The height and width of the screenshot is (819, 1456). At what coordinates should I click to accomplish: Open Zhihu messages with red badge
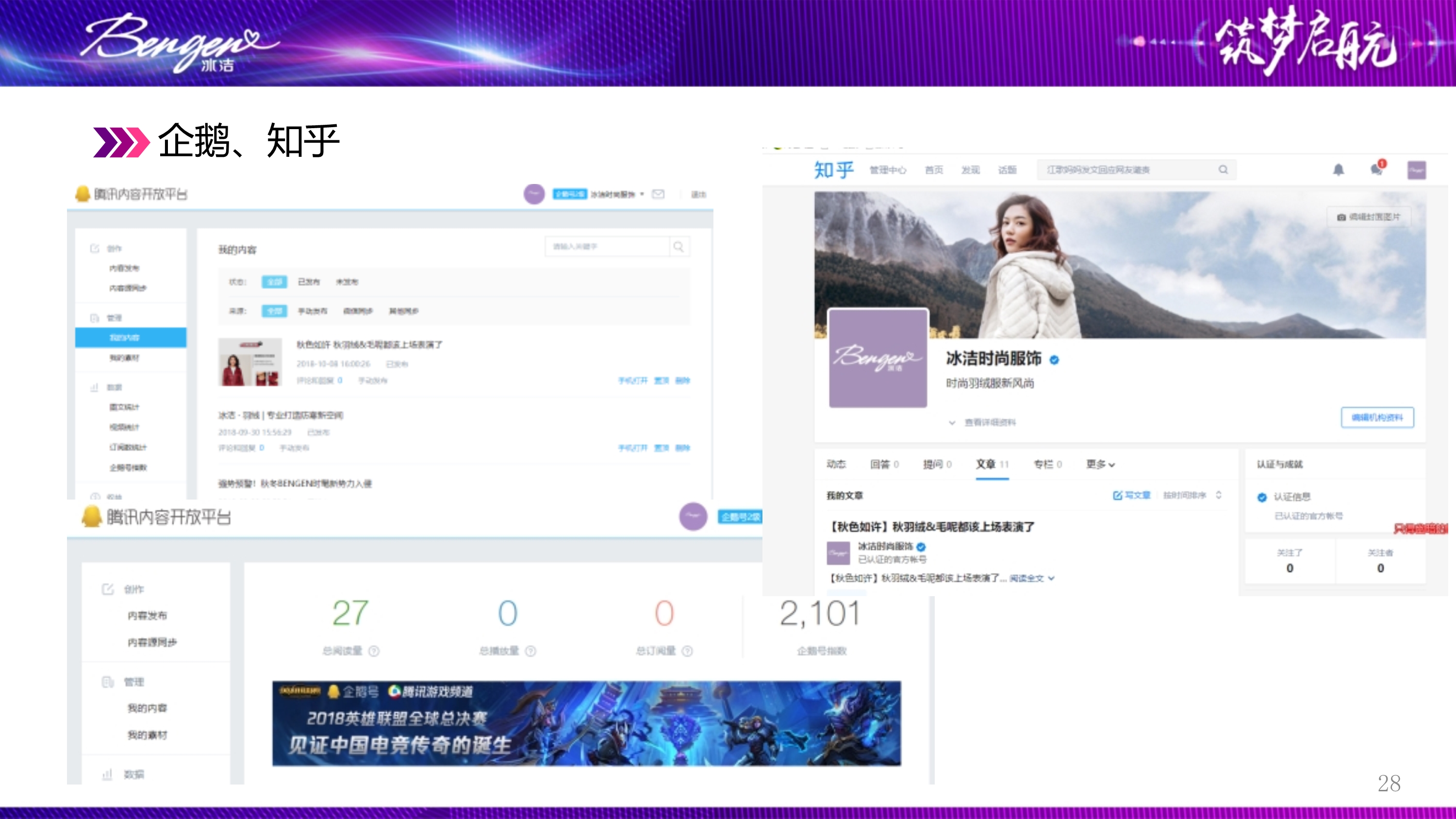click(x=1377, y=168)
